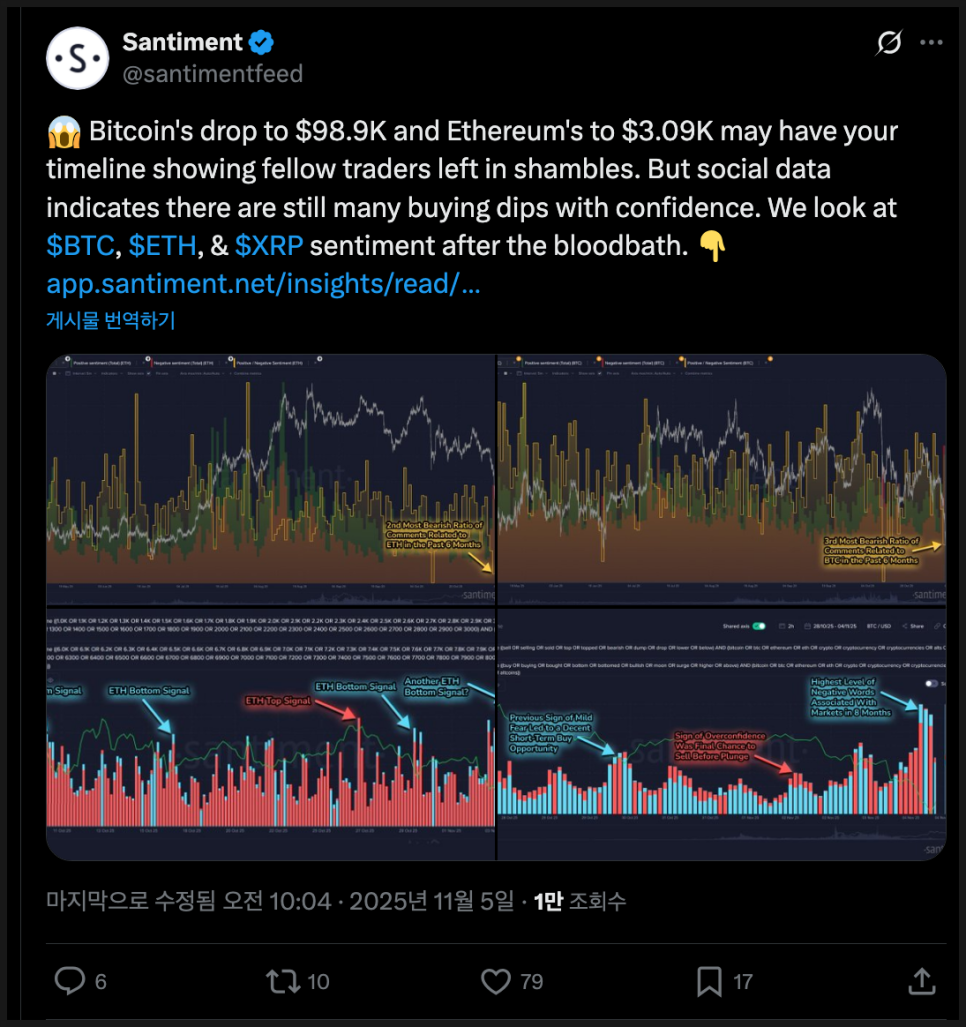This screenshot has height=1027, width=966.
Task: Click the 게시물 번역하기 translate link
Action: [110, 321]
